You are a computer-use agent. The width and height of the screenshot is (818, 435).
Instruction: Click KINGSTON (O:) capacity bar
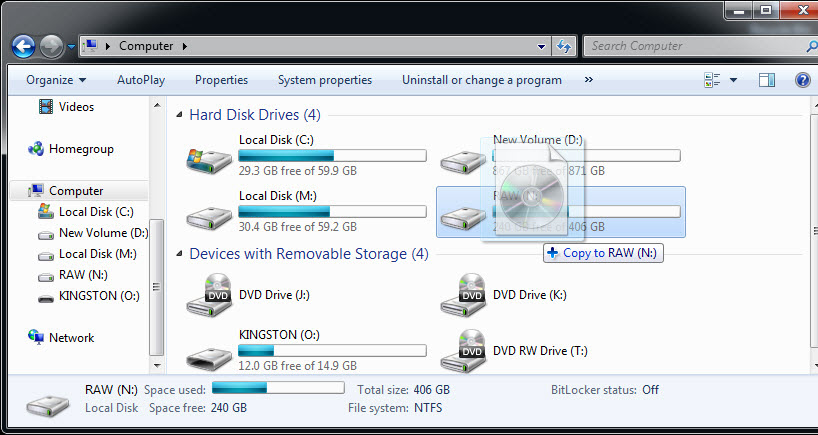(x=332, y=350)
